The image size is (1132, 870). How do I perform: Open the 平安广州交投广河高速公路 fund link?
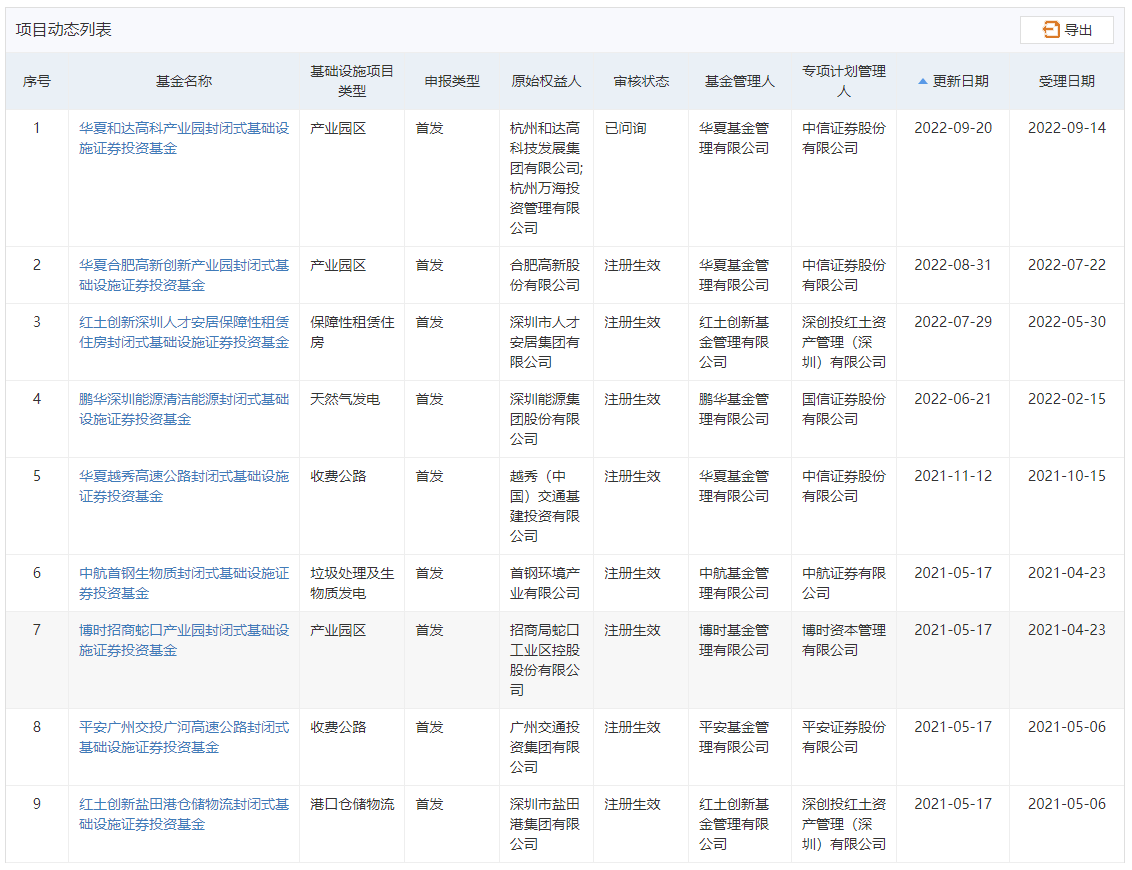[x=184, y=737]
